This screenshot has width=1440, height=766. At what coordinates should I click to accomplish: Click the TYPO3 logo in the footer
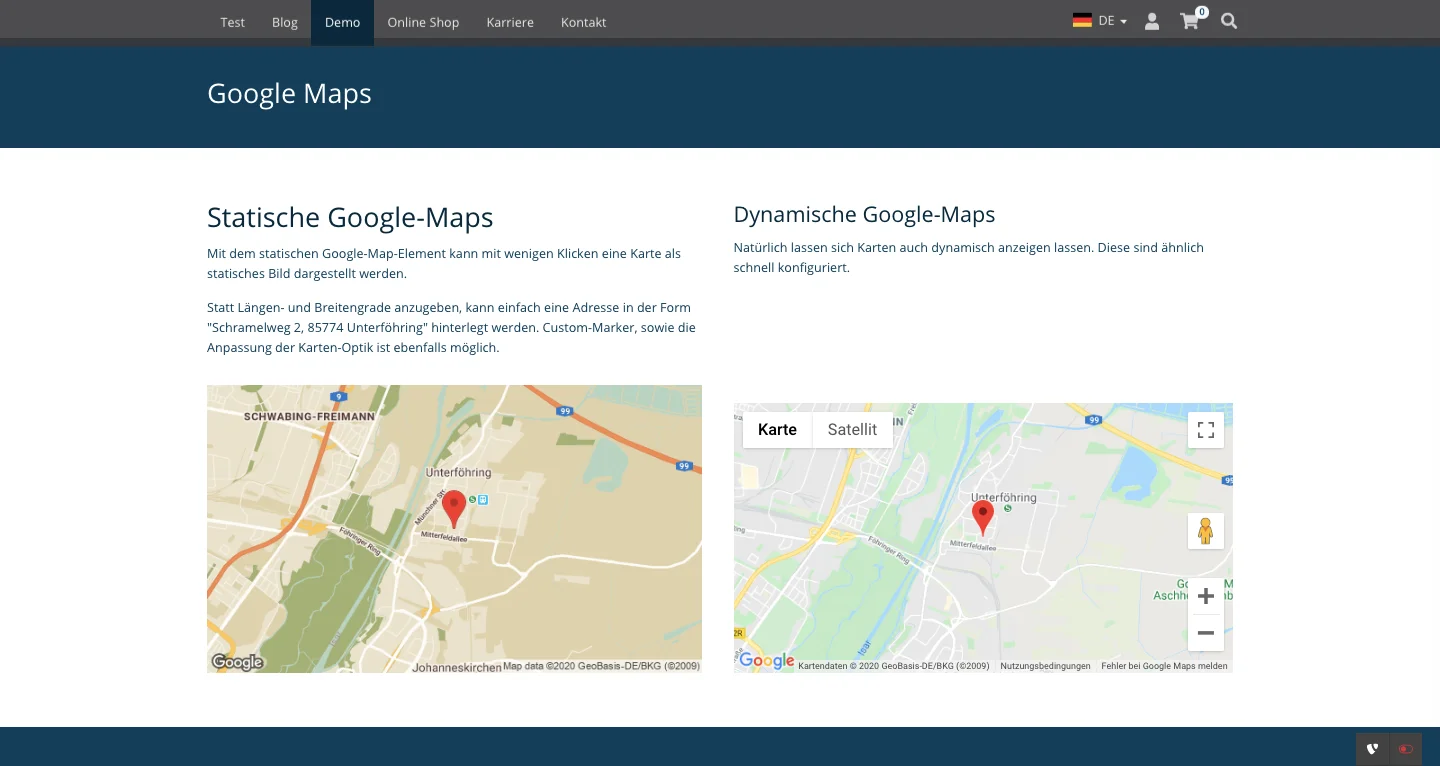tap(1372, 748)
